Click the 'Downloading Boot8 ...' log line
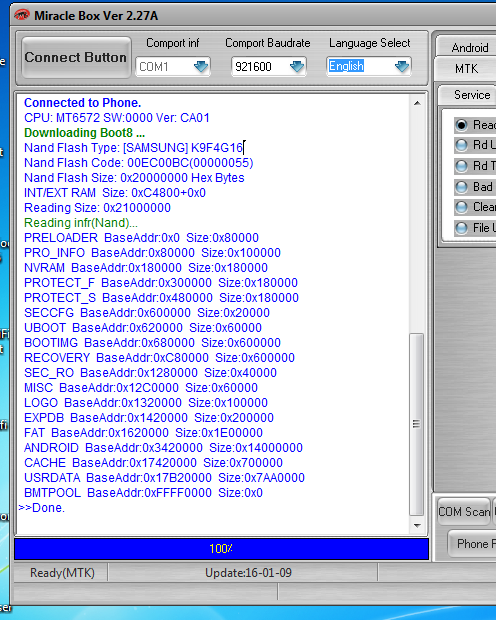The image size is (496, 620). [84, 133]
